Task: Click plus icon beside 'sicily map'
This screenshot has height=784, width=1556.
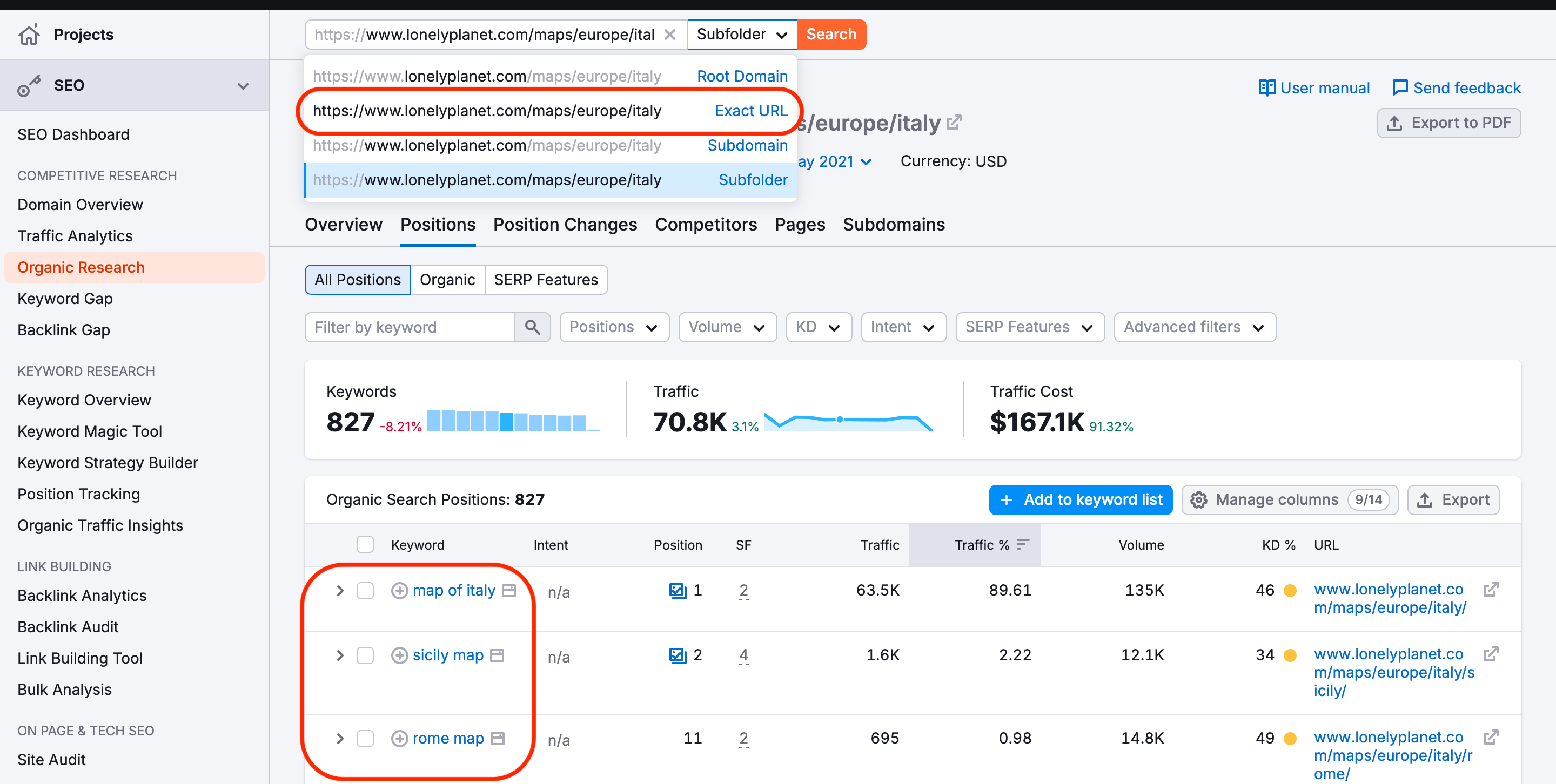Action: pyautogui.click(x=399, y=655)
